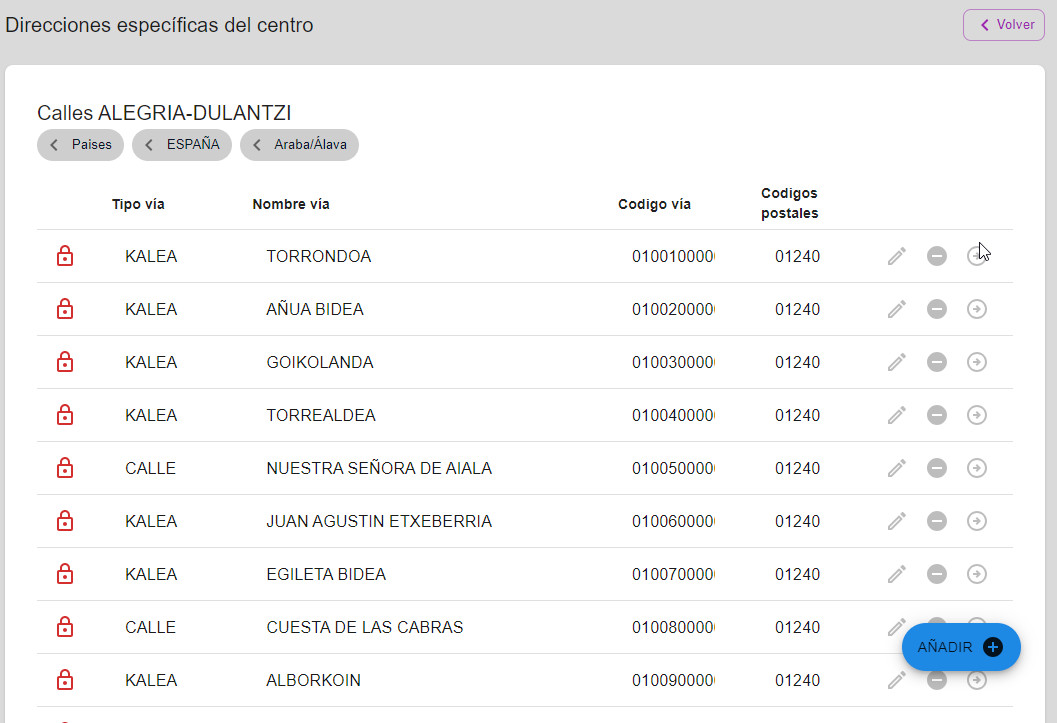Click the Volver button
The width and height of the screenshot is (1057, 723).
point(1004,25)
